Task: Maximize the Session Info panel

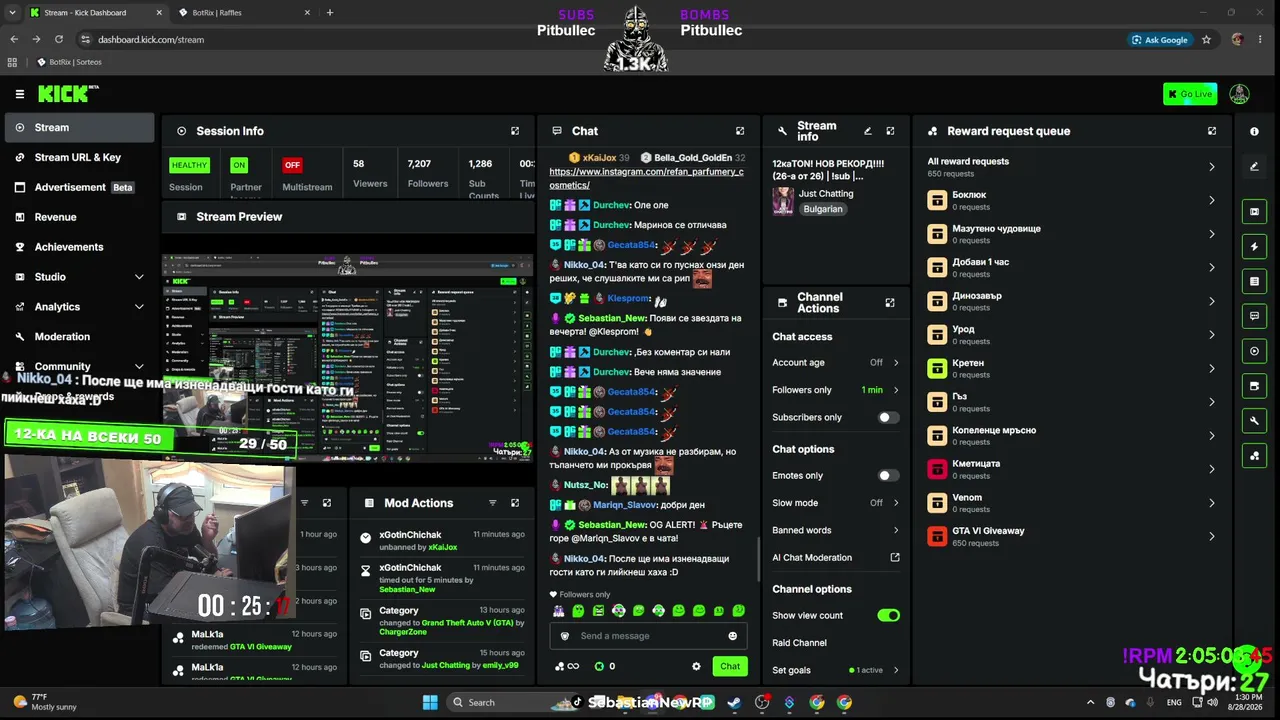Action: coord(515,131)
